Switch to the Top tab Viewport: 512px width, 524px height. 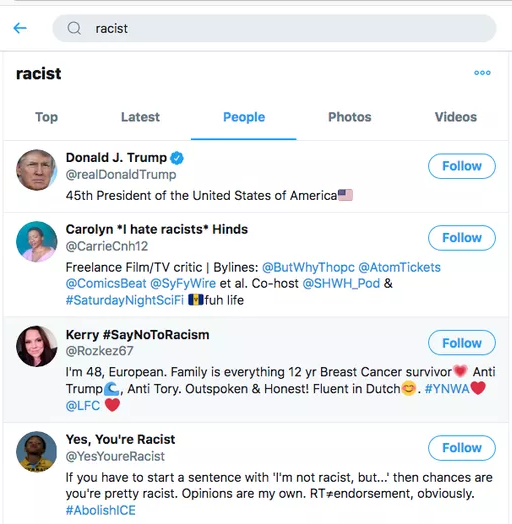click(46, 117)
